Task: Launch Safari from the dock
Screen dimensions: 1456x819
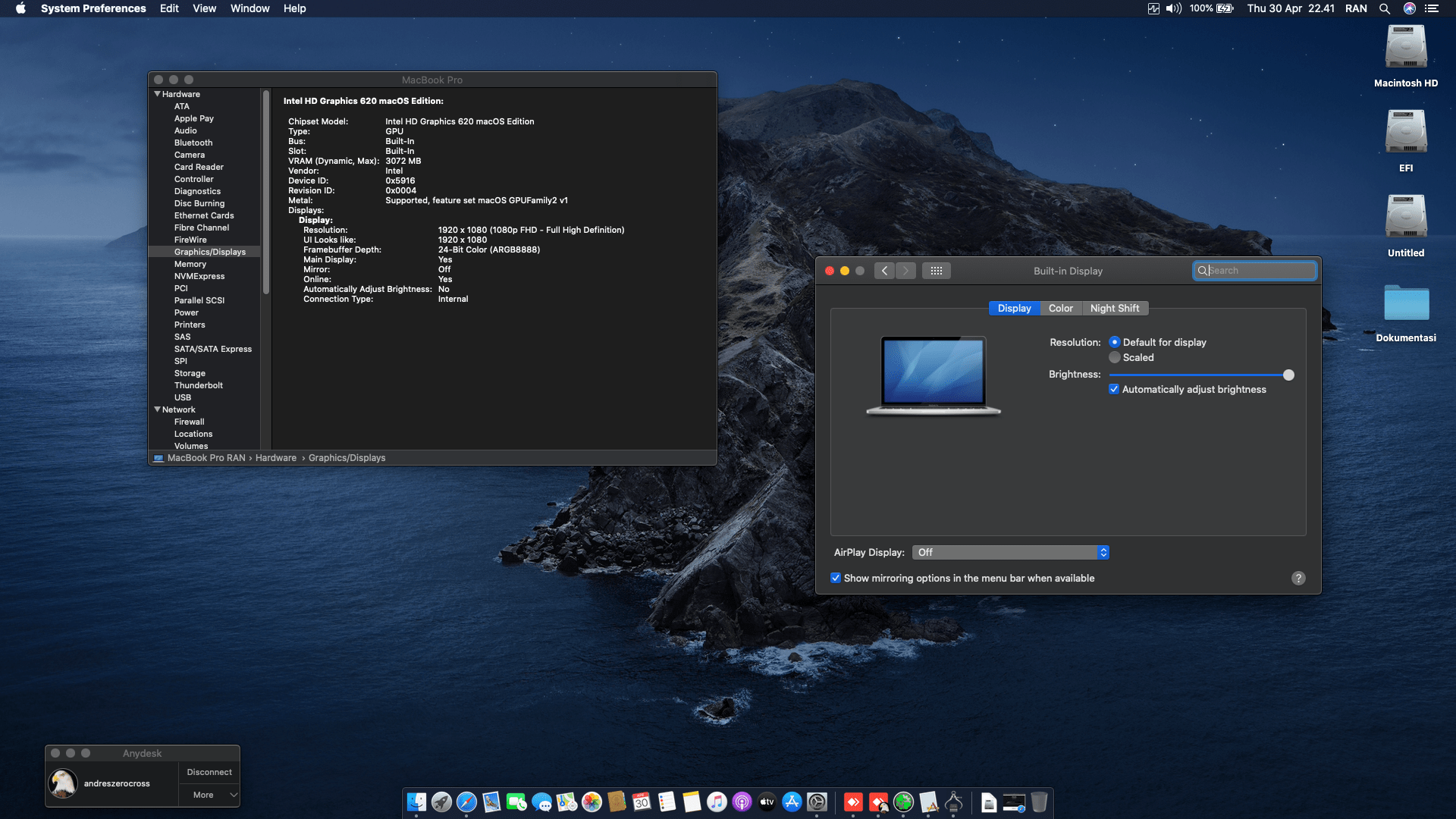Action: [x=466, y=802]
